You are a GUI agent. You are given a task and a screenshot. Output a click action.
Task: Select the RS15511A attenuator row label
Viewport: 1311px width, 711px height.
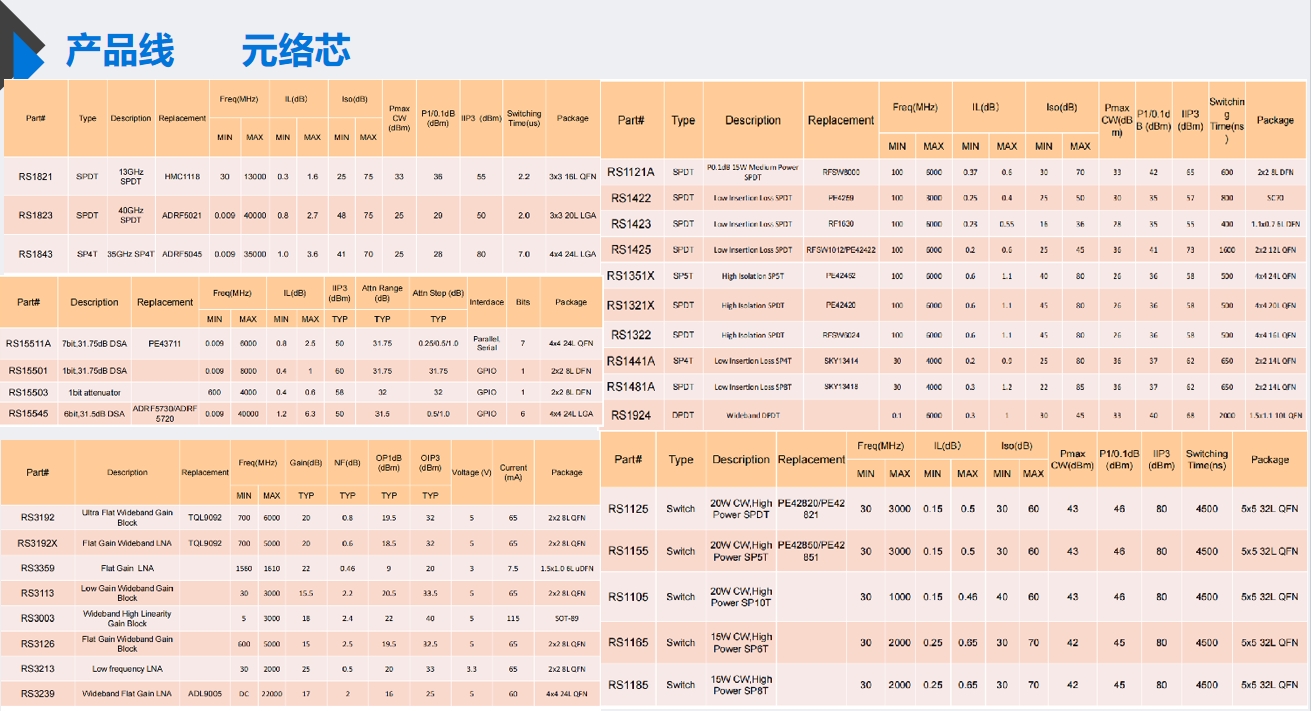[x=29, y=344]
